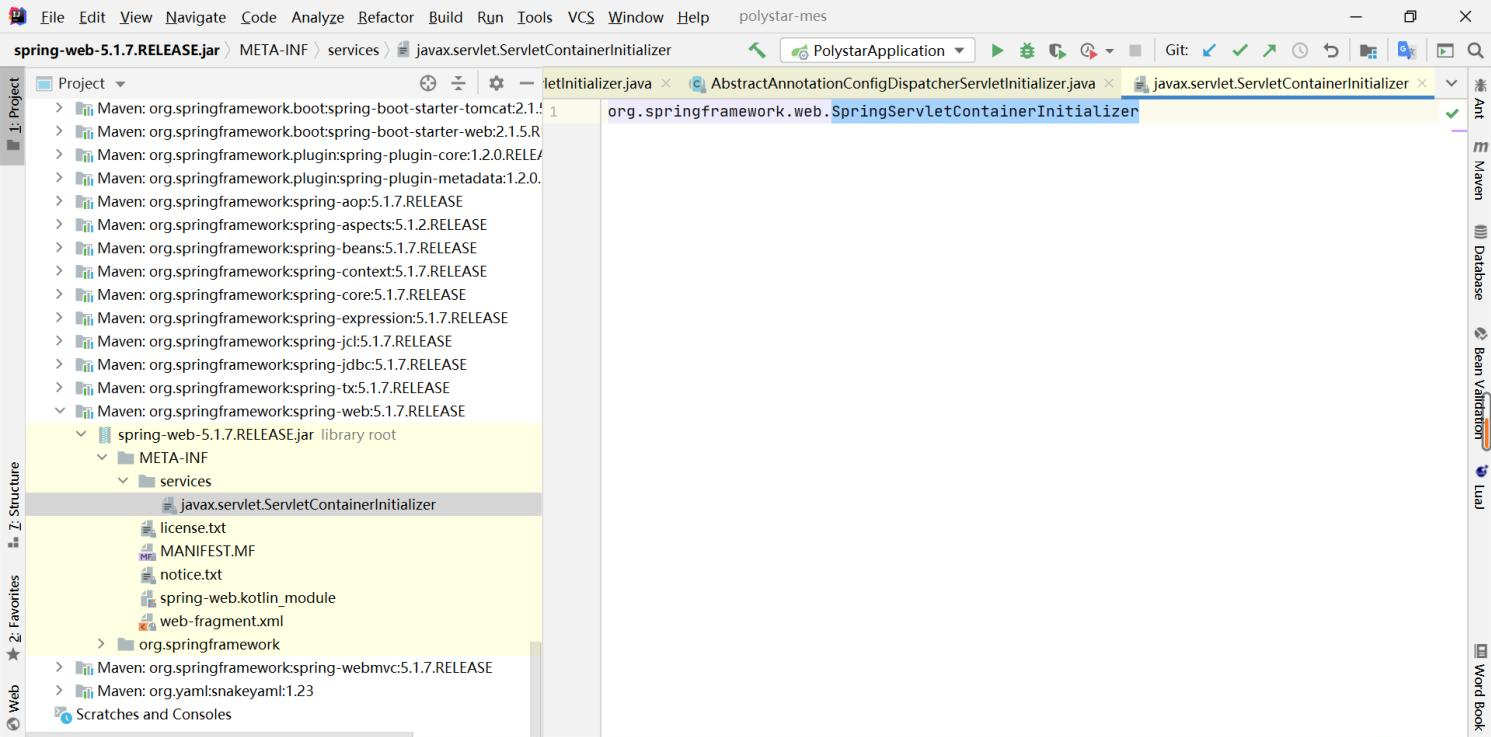
Task: Click the Search Everywhere magnifier icon
Action: pos(1475,50)
